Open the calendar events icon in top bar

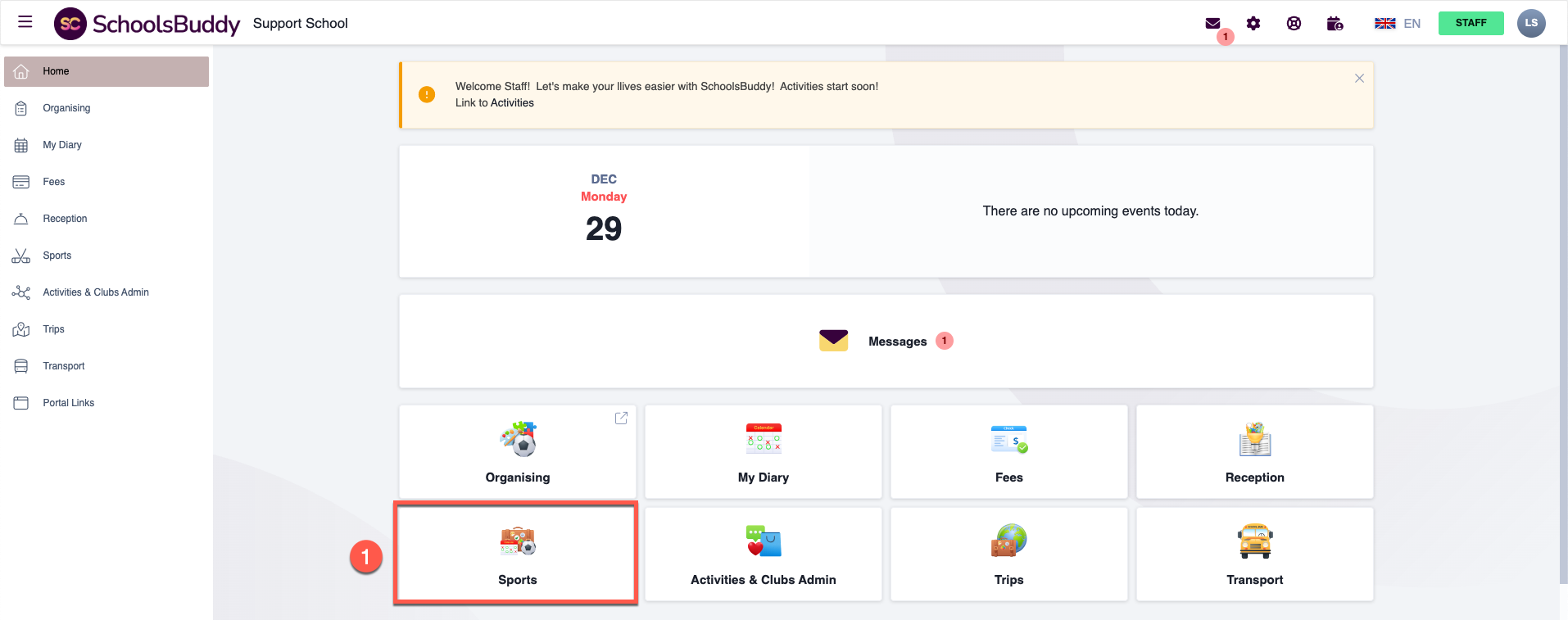[x=1335, y=24]
